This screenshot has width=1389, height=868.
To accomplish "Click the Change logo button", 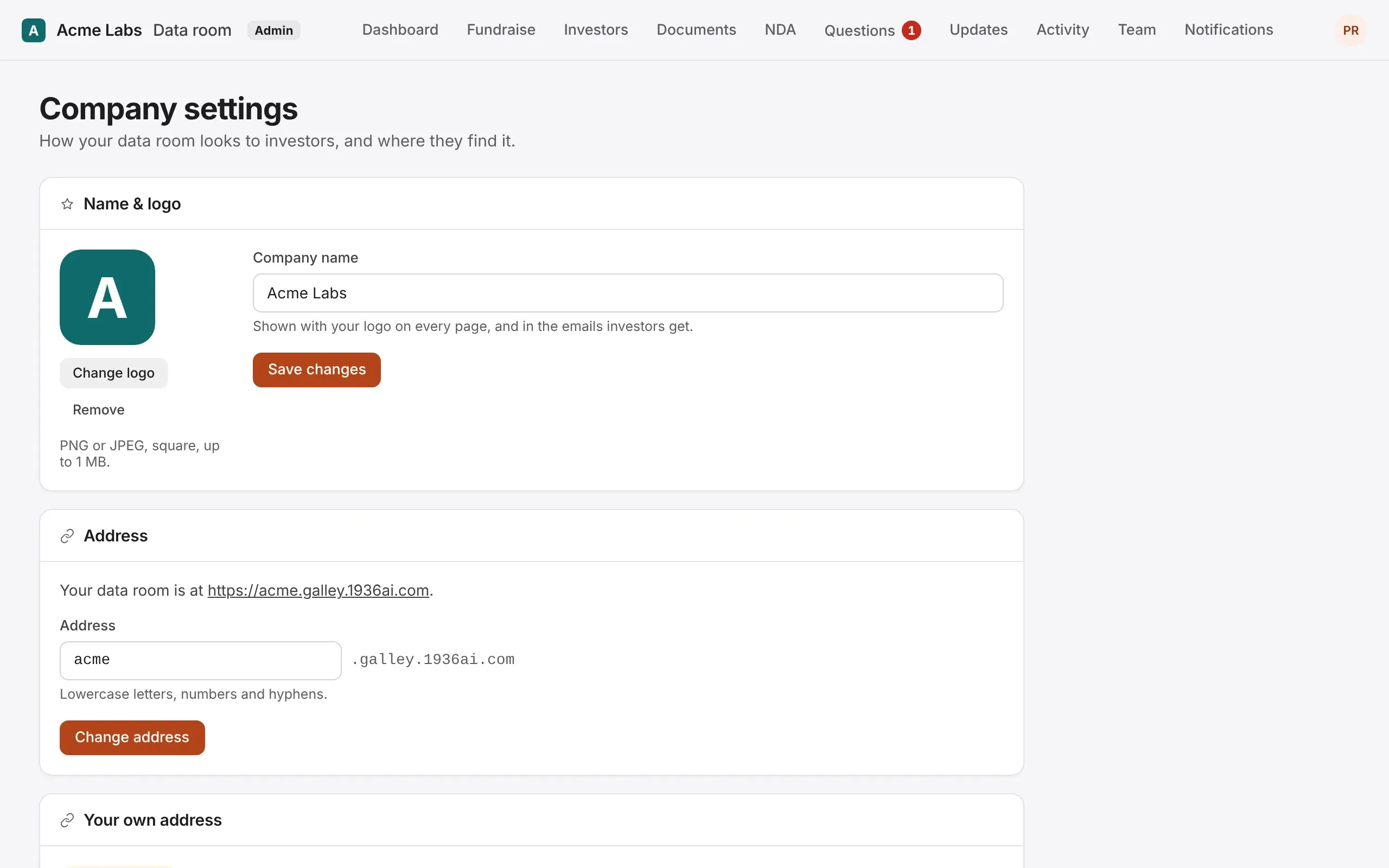I will click(x=113, y=373).
